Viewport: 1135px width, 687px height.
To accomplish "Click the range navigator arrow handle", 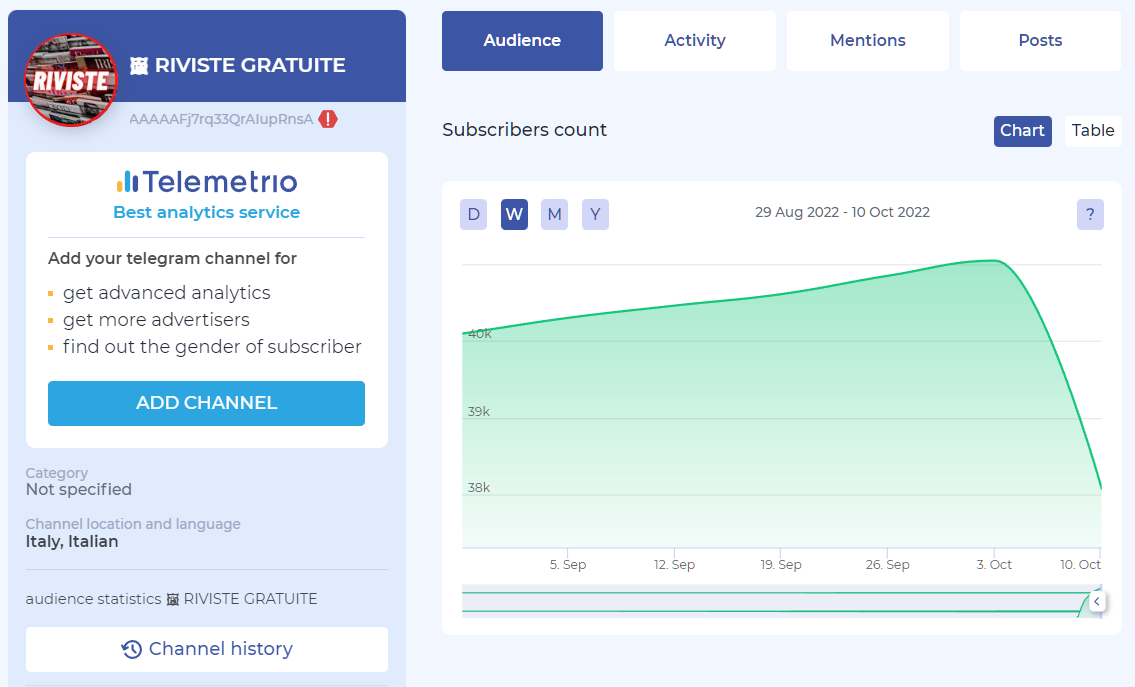I will pyautogui.click(x=1097, y=601).
